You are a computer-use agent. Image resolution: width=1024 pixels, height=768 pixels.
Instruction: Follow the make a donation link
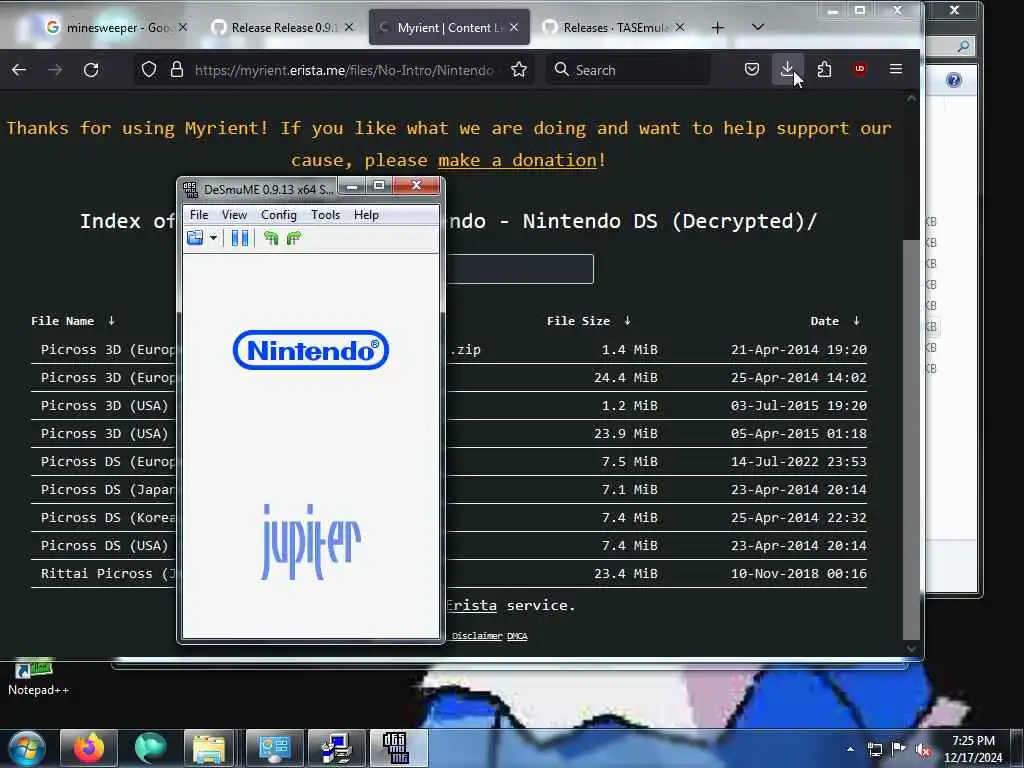click(x=517, y=160)
